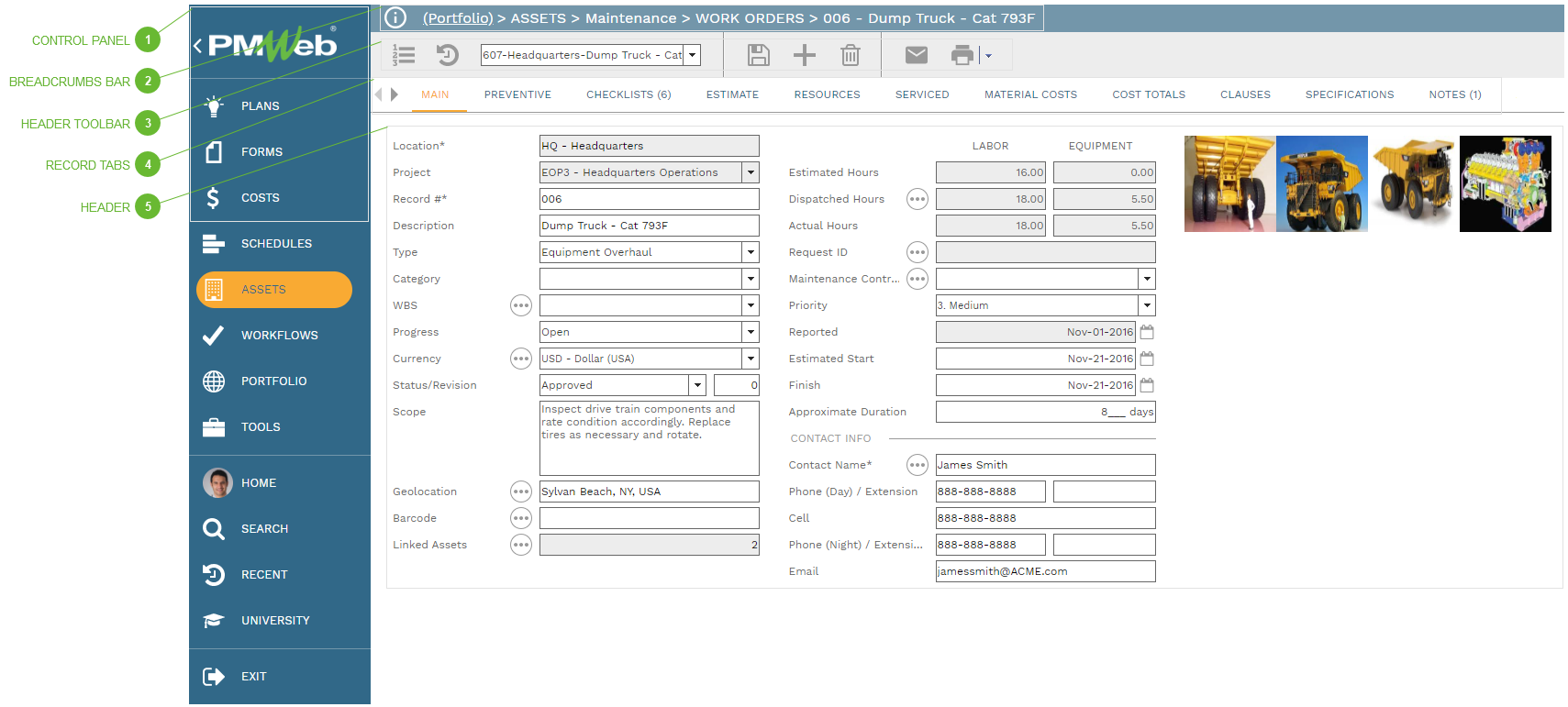Expand the Project dropdown
This screenshot has width=1568, height=707.
(x=751, y=172)
